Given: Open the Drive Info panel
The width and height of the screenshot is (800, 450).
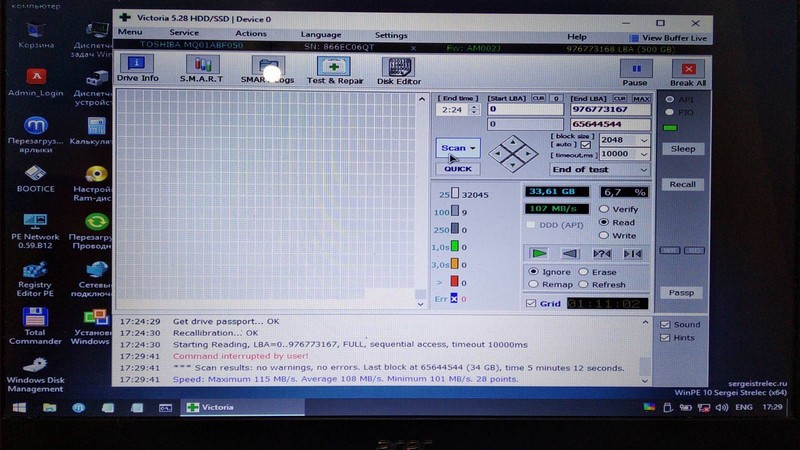Looking at the screenshot, I should [138, 68].
